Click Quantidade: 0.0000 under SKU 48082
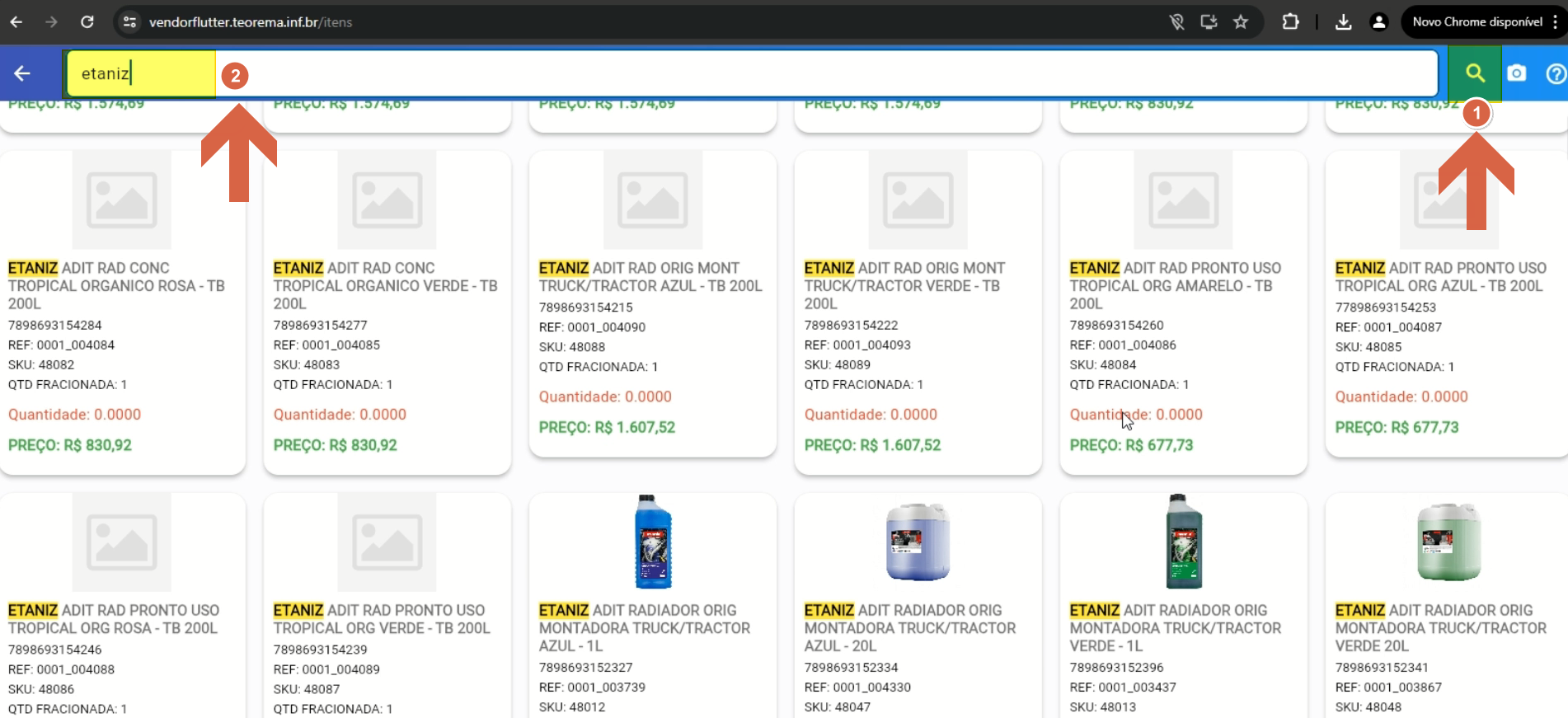 (74, 415)
